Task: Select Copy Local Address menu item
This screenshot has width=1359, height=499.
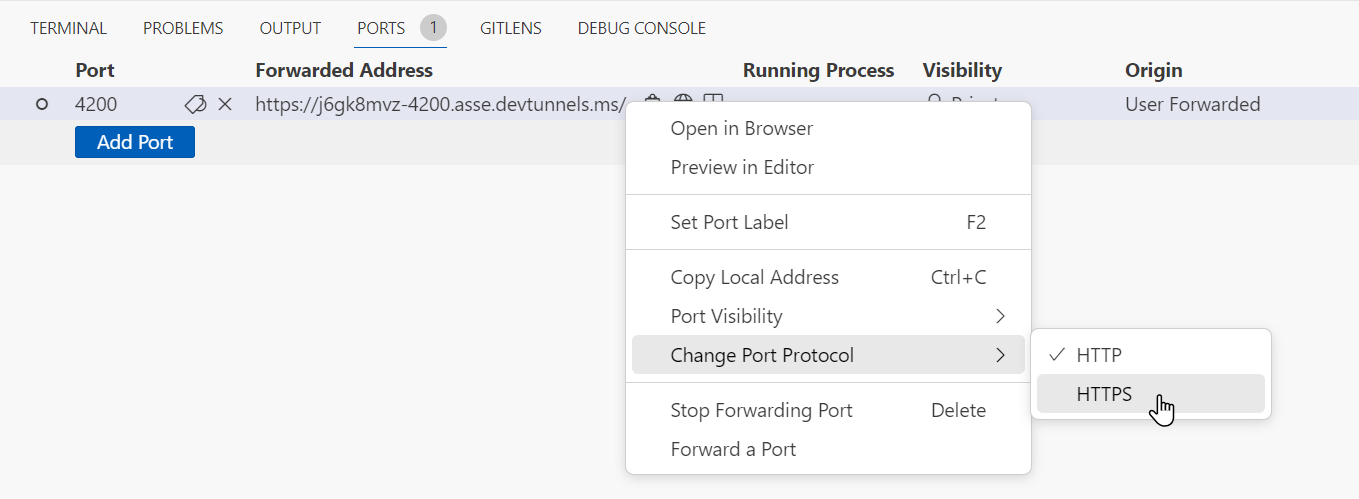Action: pos(828,277)
